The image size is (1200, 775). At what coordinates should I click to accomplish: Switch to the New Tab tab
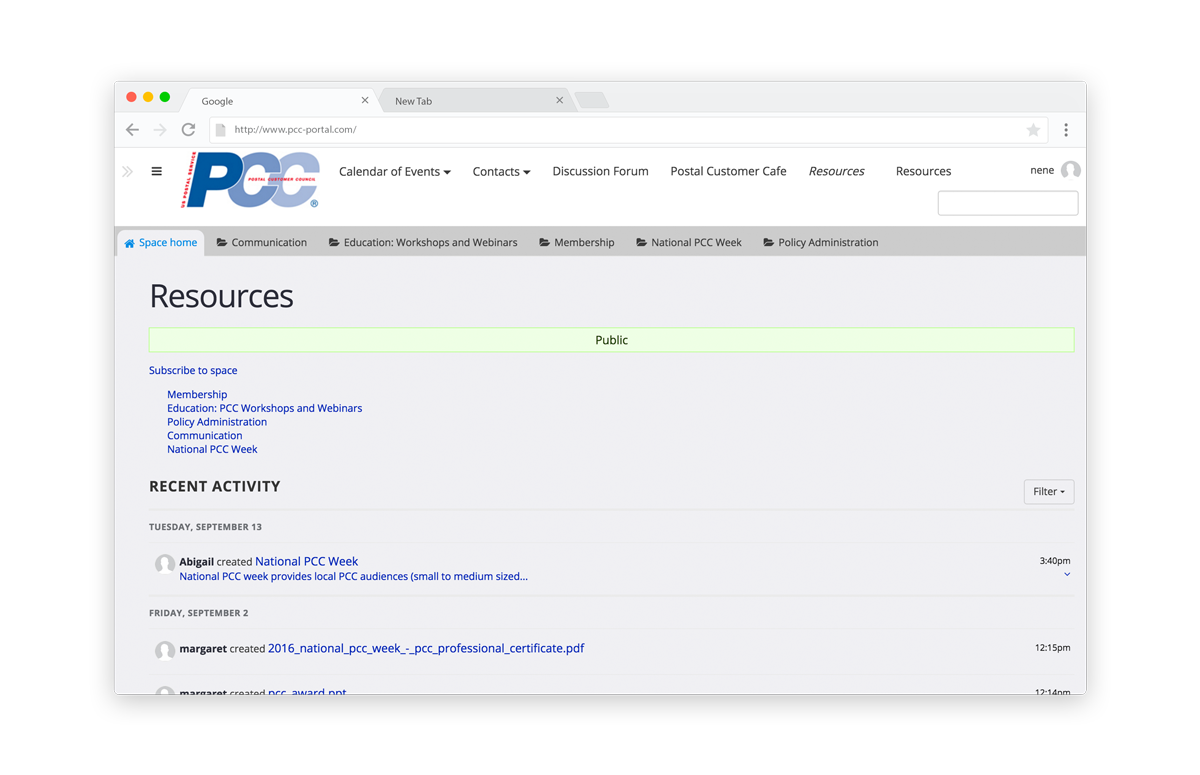[x=475, y=101]
